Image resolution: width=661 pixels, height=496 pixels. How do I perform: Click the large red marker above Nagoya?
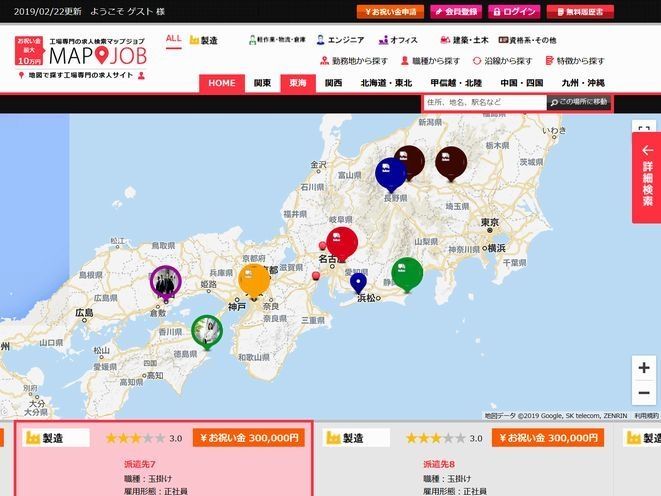click(x=340, y=240)
